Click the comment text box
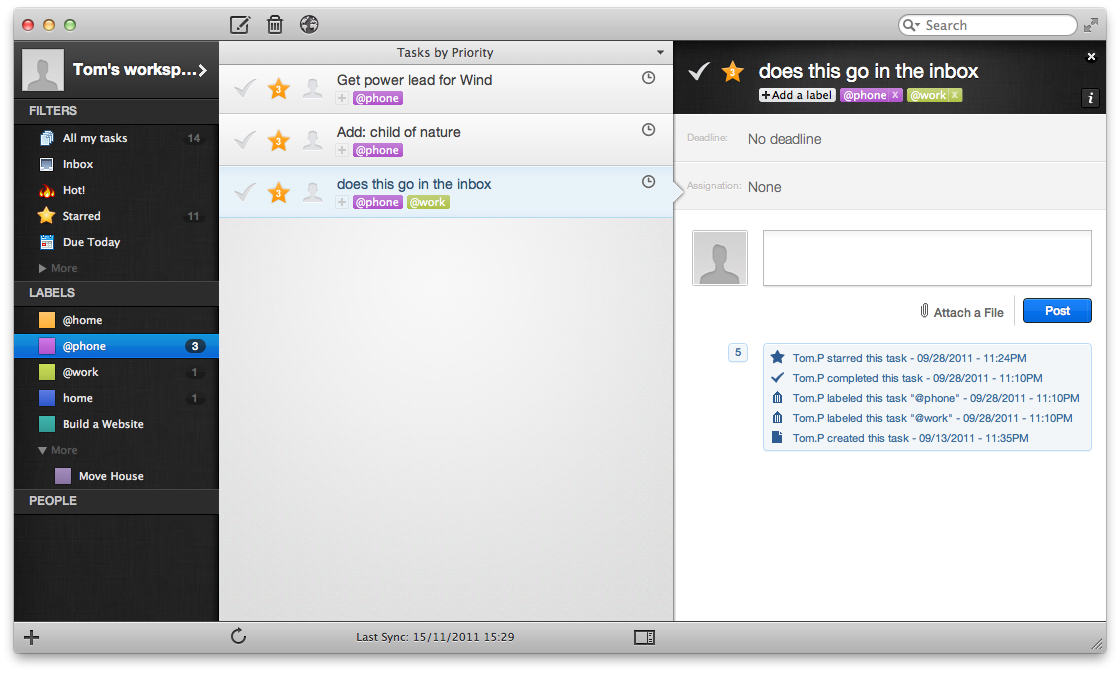Viewport: 1120px width, 673px height. [927, 258]
